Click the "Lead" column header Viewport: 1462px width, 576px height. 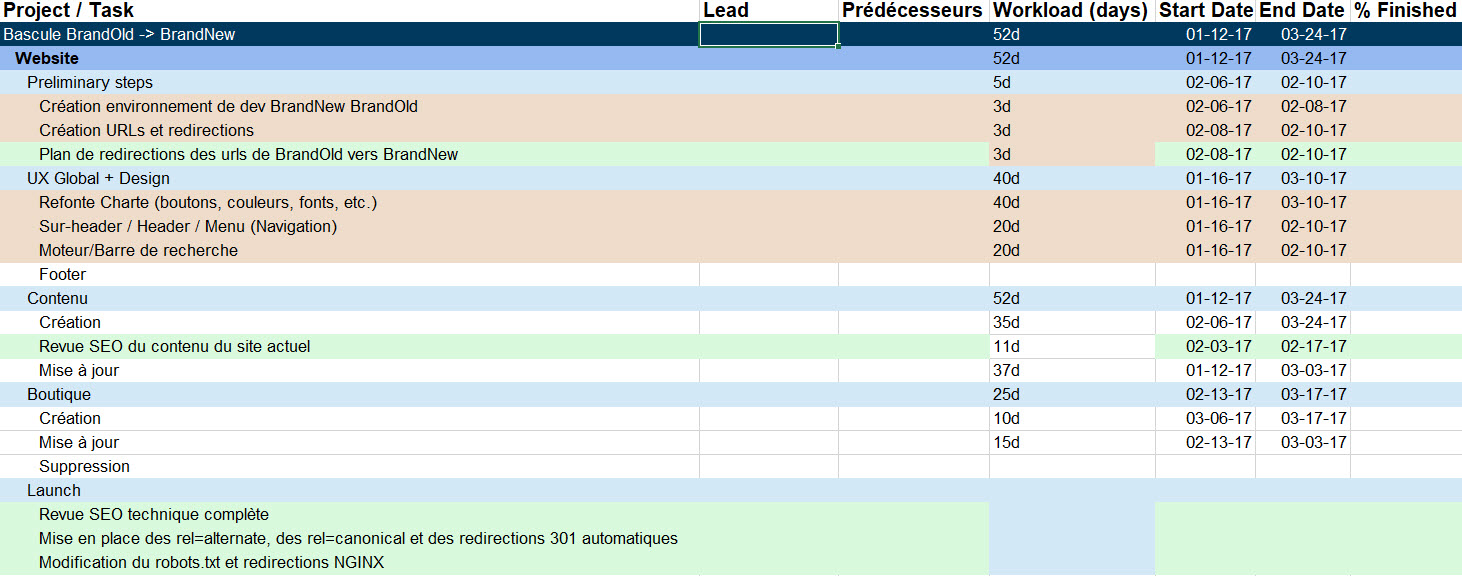[726, 10]
